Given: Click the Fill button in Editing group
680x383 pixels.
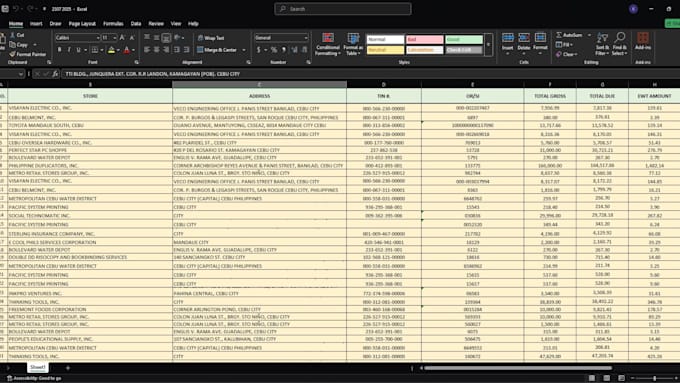Looking at the screenshot, I should (x=565, y=45).
